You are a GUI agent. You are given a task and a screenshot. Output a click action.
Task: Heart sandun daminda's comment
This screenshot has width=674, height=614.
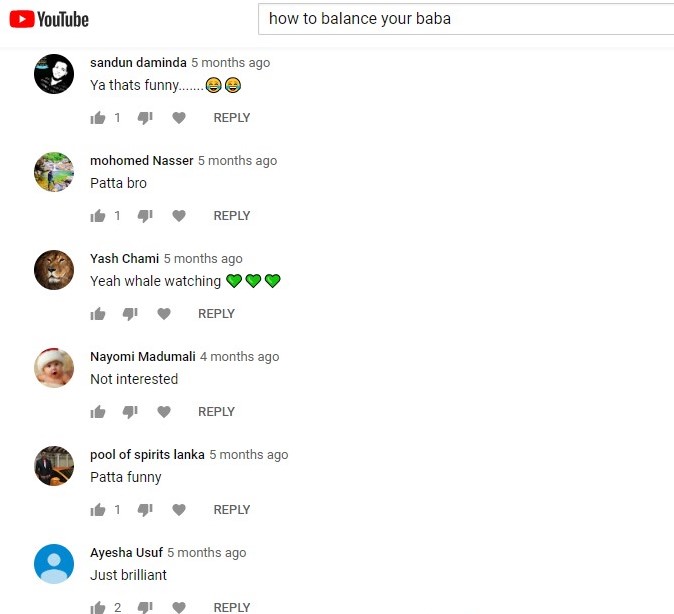(179, 118)
